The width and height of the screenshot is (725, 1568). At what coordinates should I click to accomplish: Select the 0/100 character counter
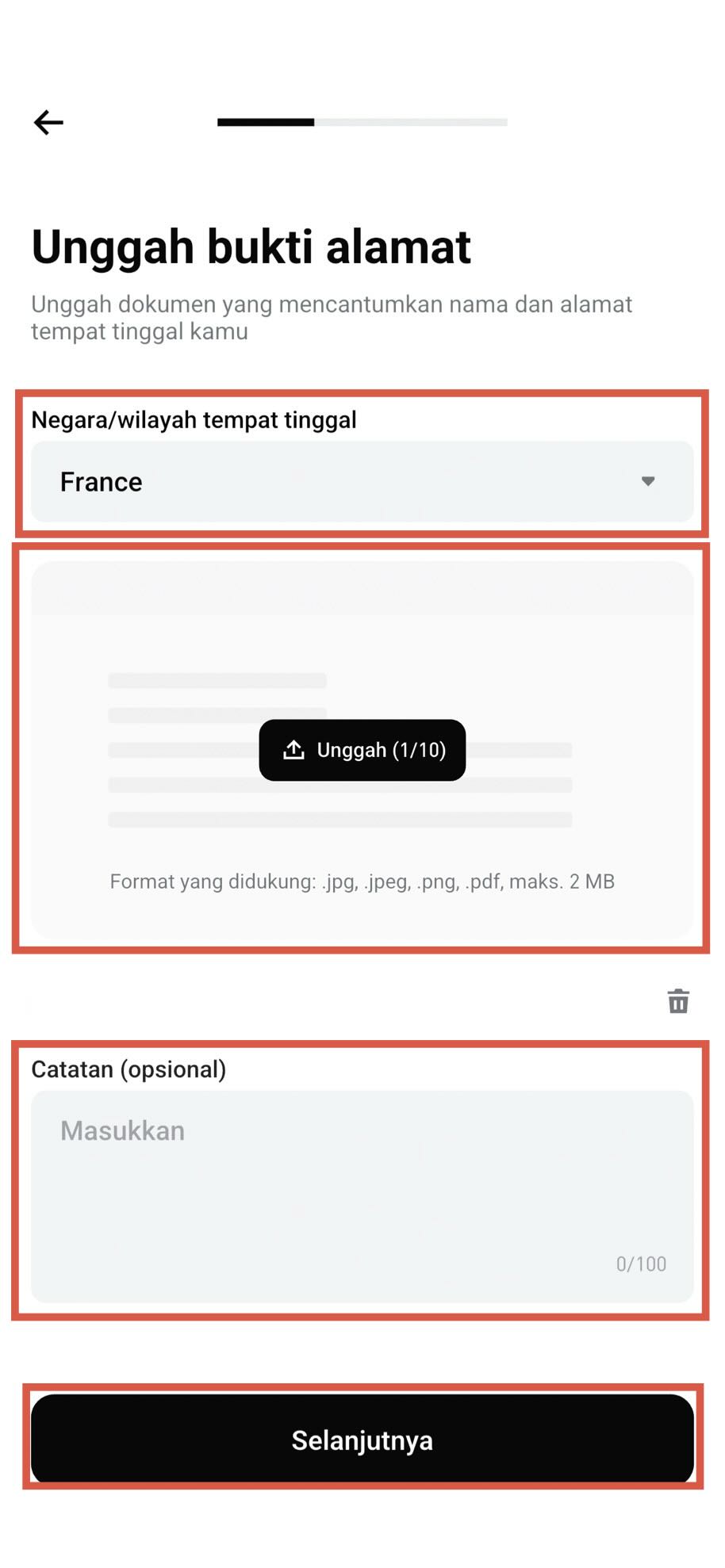coord(641,1264)
